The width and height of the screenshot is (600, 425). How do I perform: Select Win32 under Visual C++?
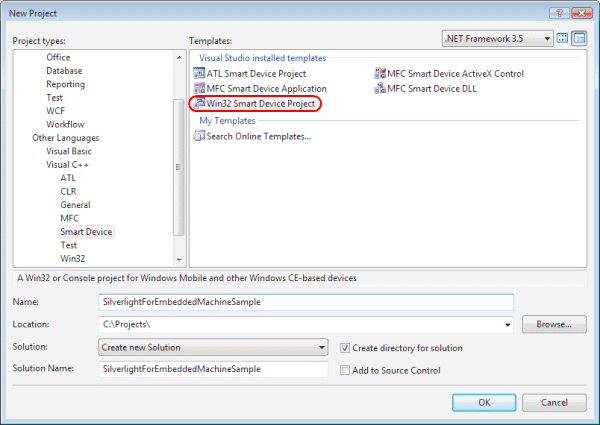[x=72, y=259]
